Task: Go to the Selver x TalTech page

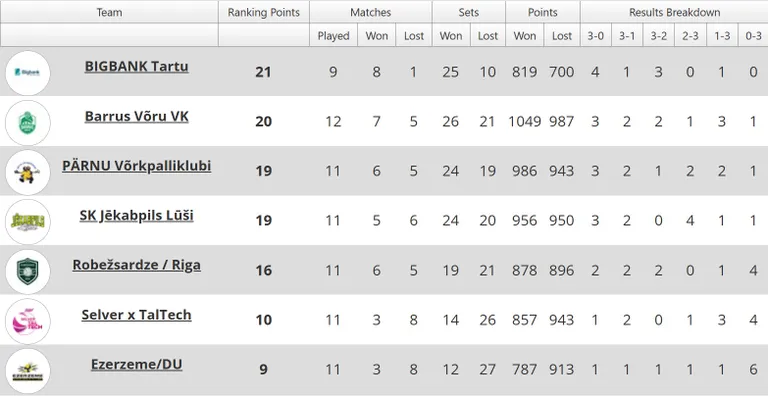Action: 137,315
